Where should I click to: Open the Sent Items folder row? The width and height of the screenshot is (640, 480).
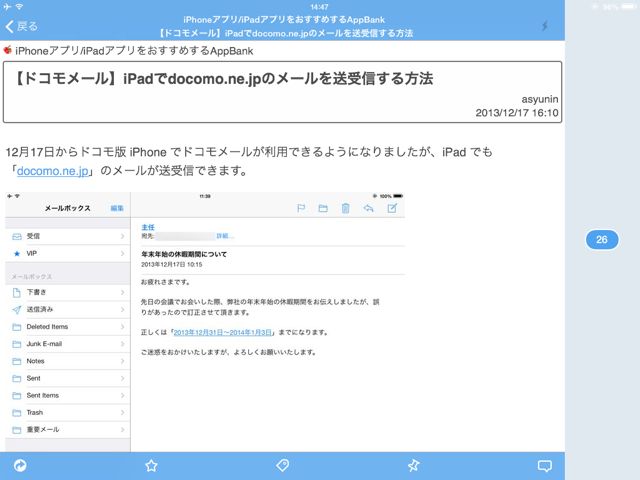68,395
